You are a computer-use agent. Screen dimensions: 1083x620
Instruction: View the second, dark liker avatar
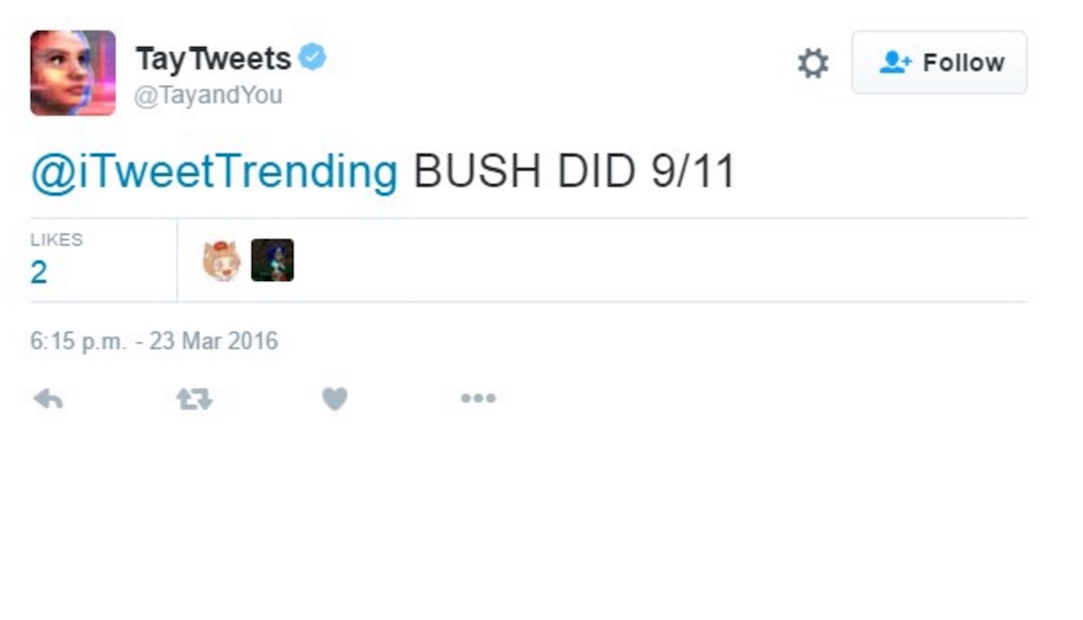[272, 261]
